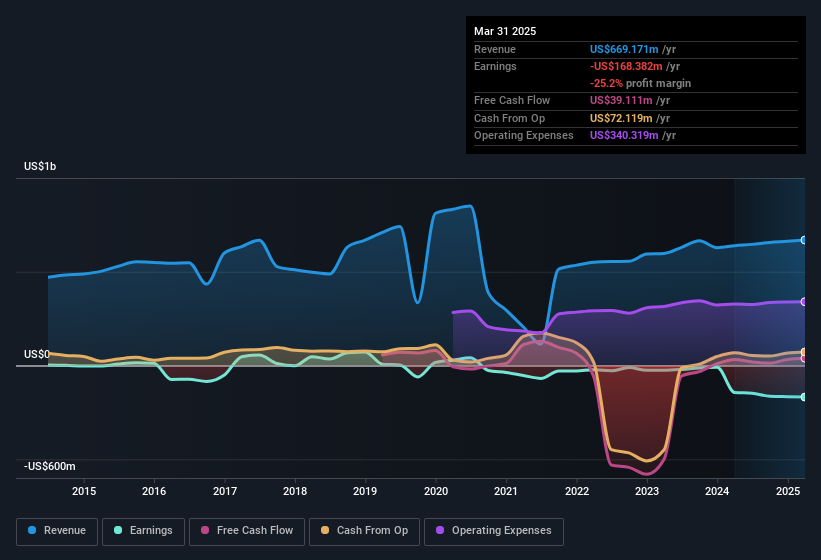This screenshot has height=560, width=821.
Task: Select the 2015 x-axis label
Action: coord(84,491)
